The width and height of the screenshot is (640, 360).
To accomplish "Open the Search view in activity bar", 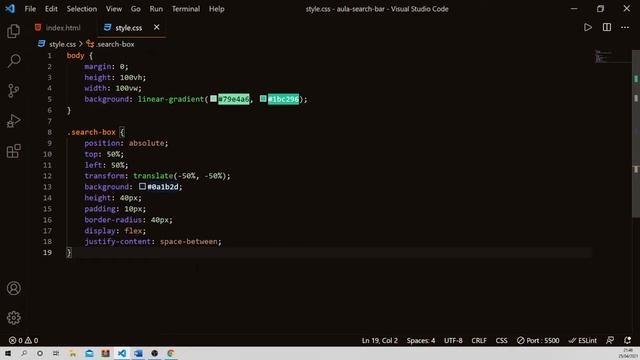I will (13, 61).
